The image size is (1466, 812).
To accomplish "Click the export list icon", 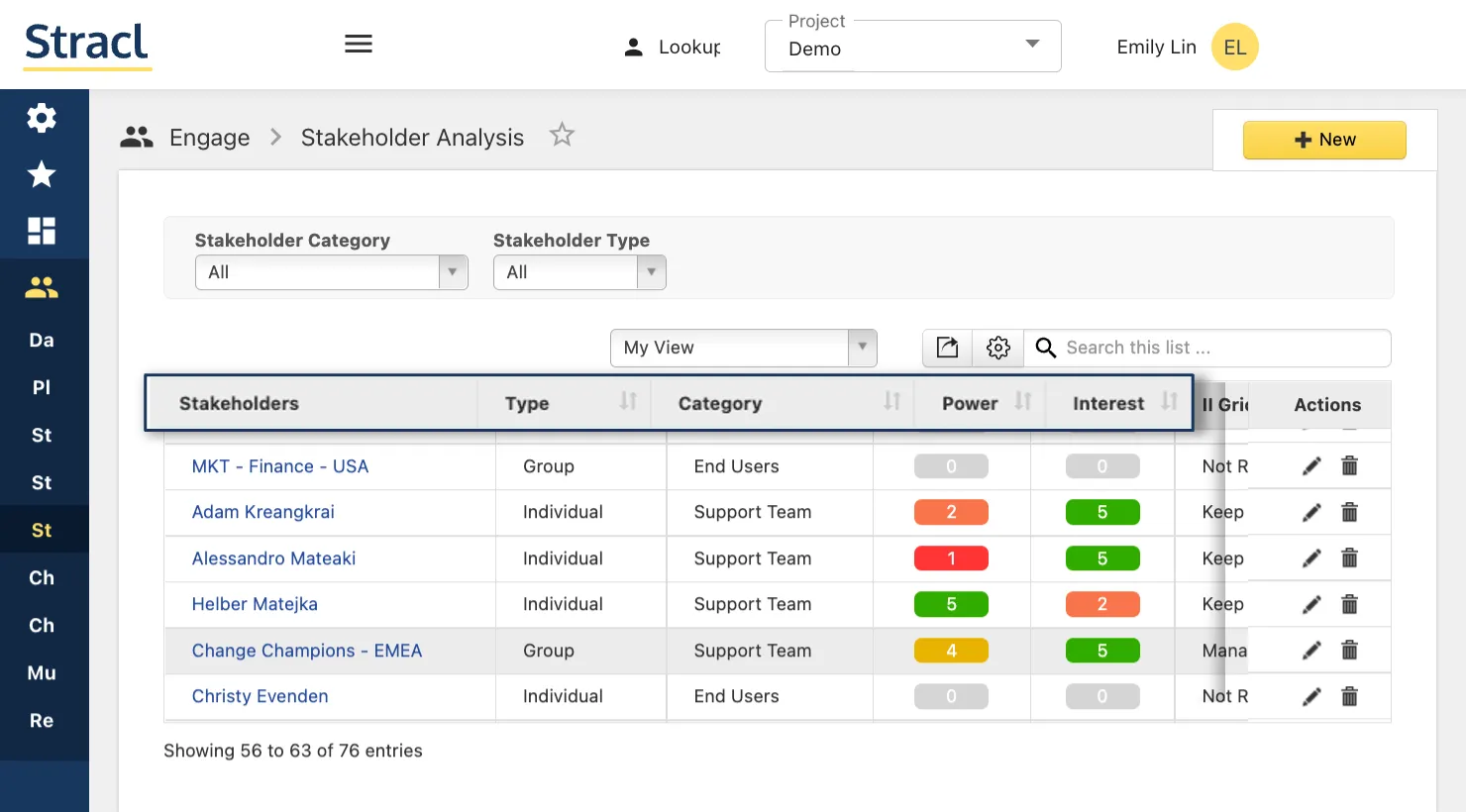I will coord(947,348).
